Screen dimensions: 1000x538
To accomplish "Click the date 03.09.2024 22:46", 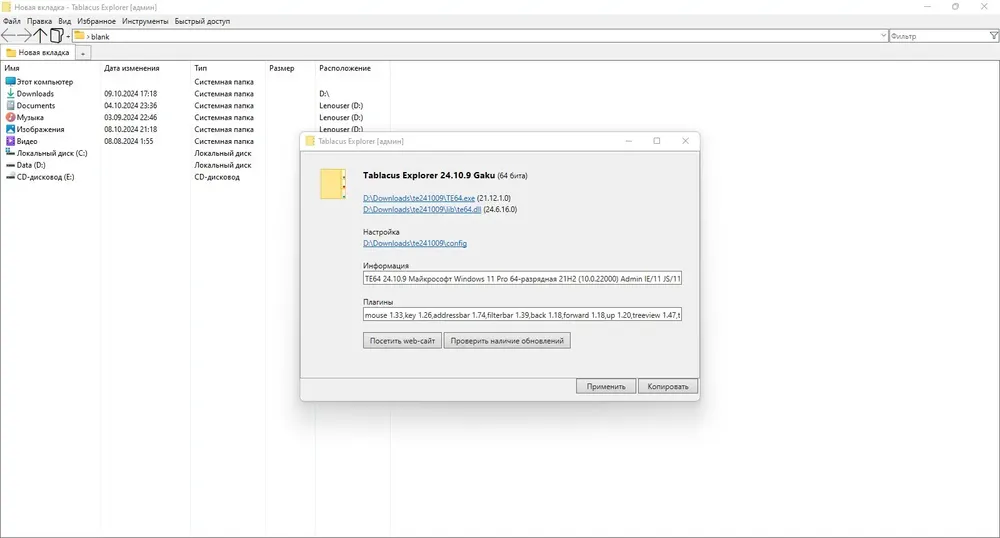I will coord(131,118).
